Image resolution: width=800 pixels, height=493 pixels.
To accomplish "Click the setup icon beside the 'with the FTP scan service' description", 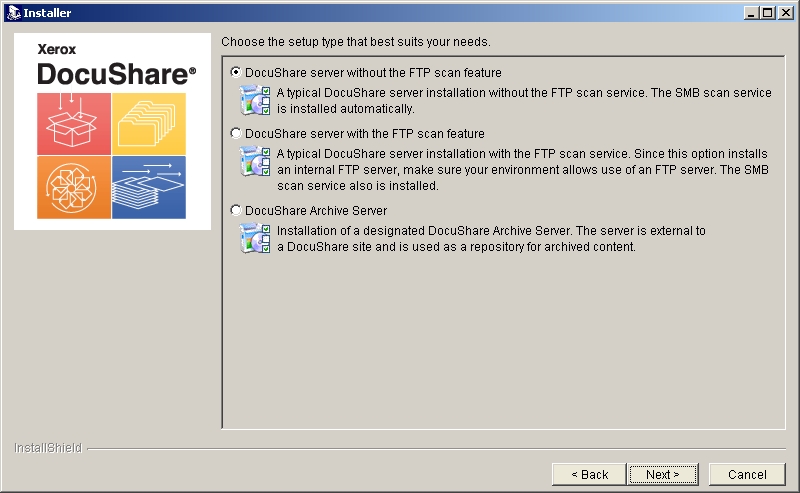I will click(x=255, y=162).
